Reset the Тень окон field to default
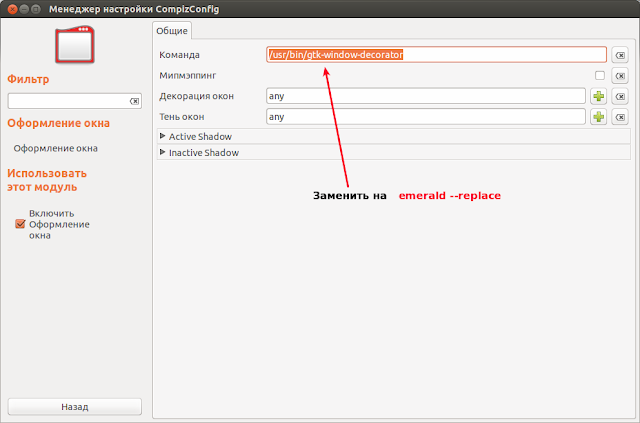This screenshot has height=423, width=640. [x=620, y=117]
